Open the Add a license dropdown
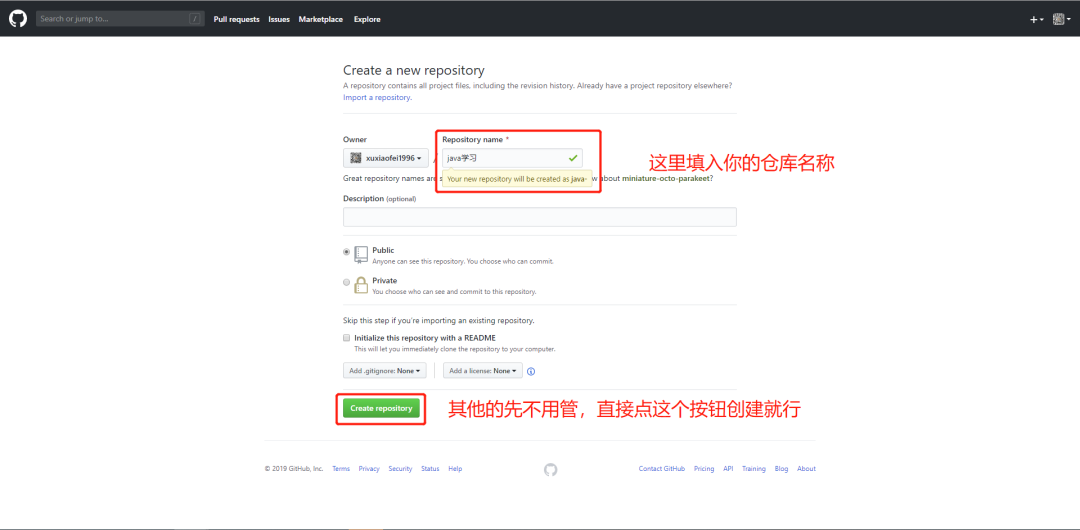Viewport: 1080px width, 530px height. [x=483, y=371]
